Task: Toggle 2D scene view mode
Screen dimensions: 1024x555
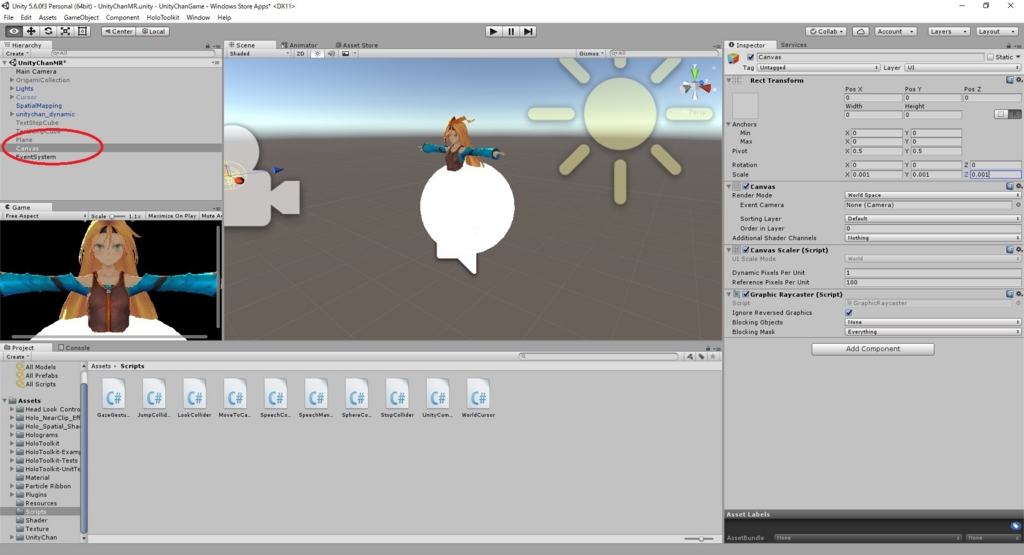Action: pyautogui.click(x=300, y=54)
